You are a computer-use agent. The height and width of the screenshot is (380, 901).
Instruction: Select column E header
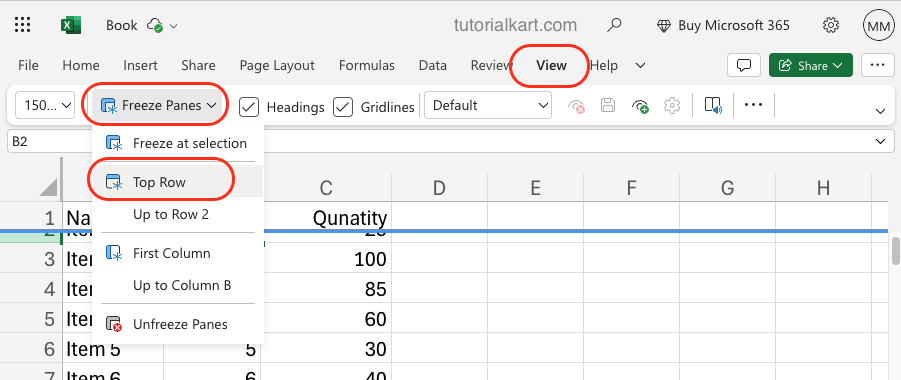[x=535, y=187]
